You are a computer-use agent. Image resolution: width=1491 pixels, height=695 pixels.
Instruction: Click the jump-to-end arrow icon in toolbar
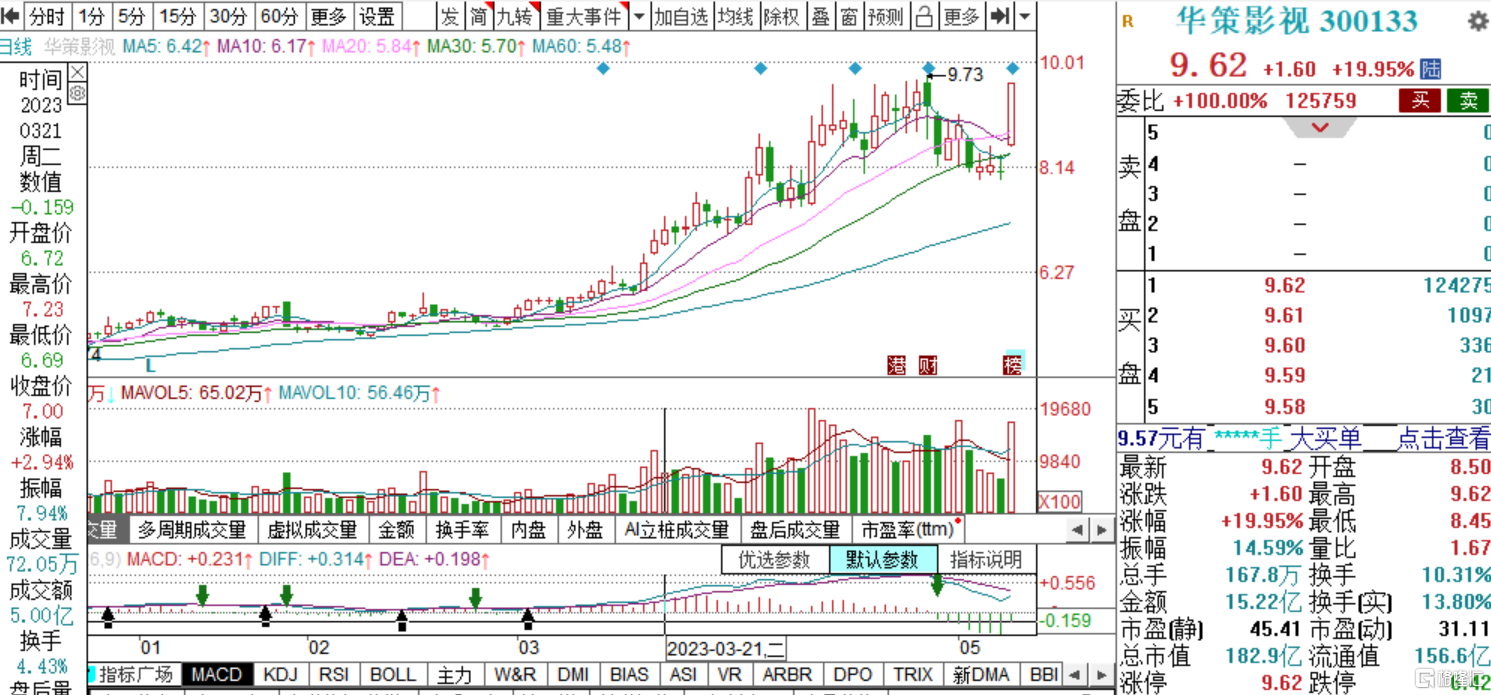pyautogui.click(x=999, y=16)
